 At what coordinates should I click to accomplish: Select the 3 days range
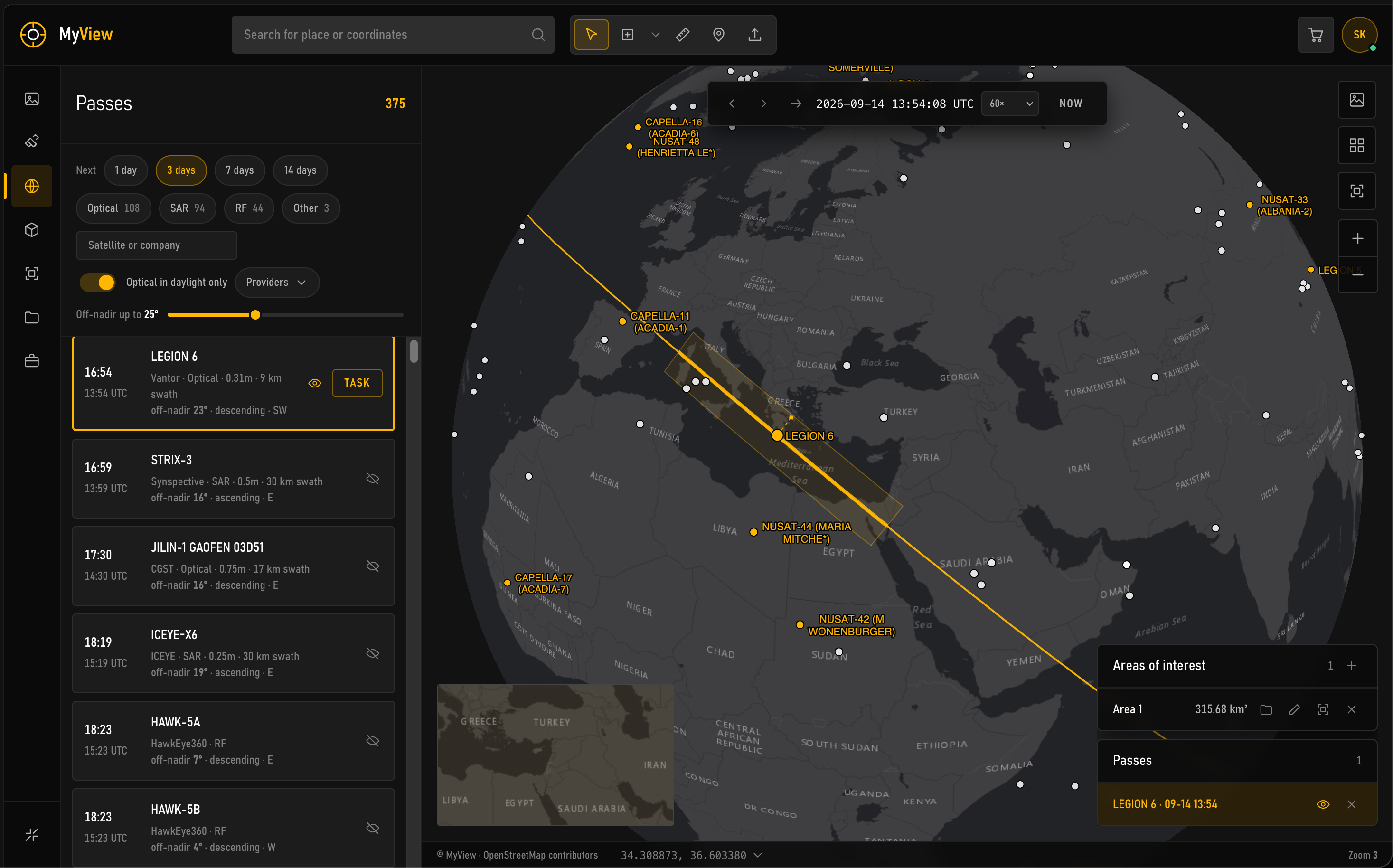[x=181, y=170]
